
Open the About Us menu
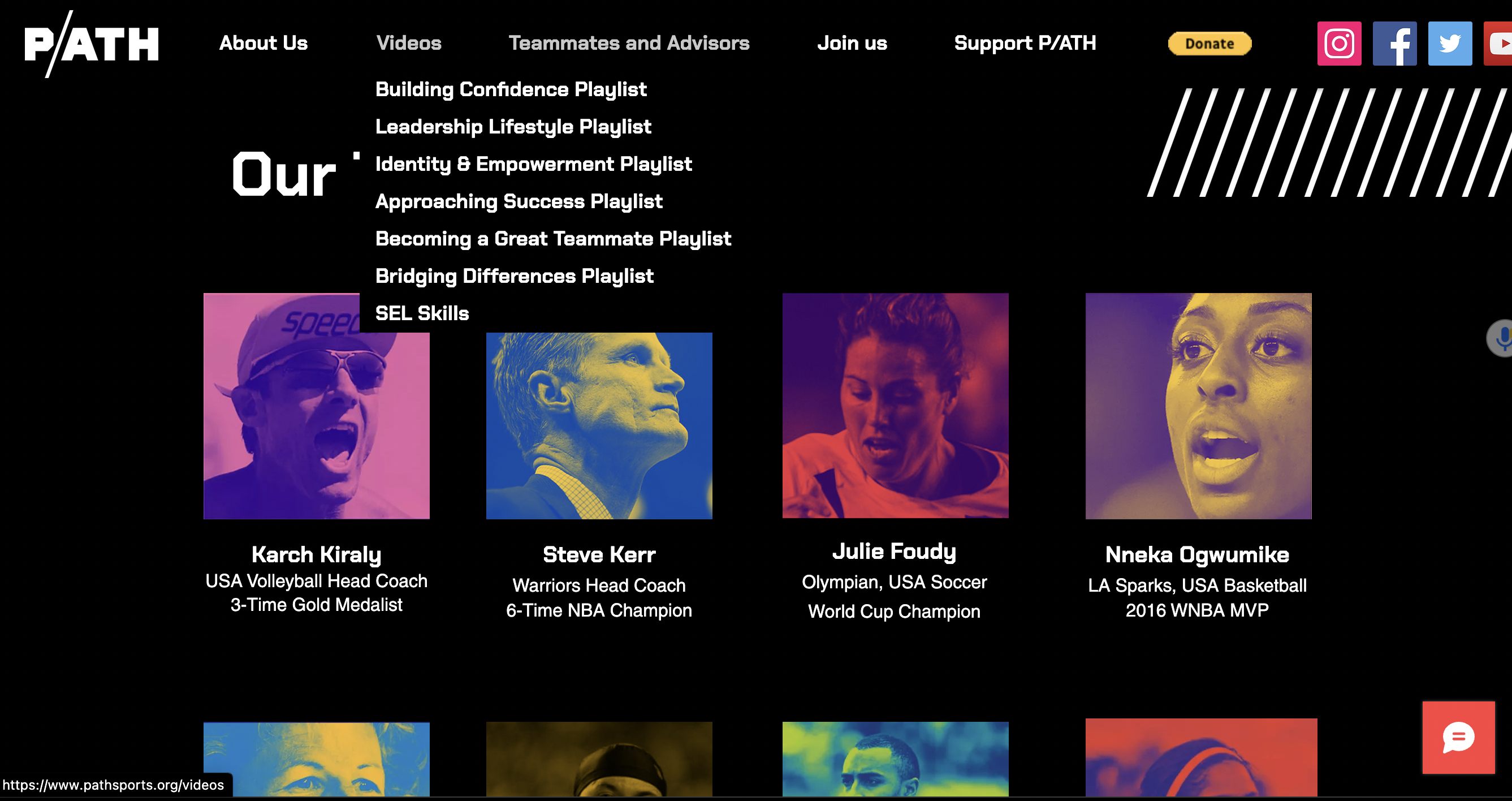(263, 43)
